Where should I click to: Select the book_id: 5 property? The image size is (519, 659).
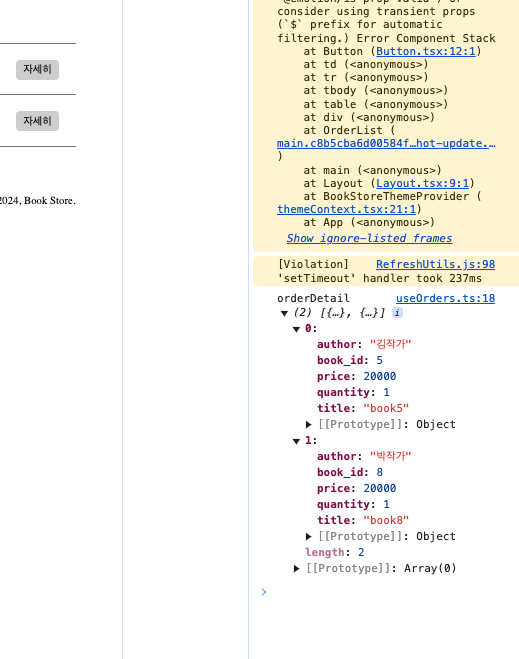[x=350, y=360]
